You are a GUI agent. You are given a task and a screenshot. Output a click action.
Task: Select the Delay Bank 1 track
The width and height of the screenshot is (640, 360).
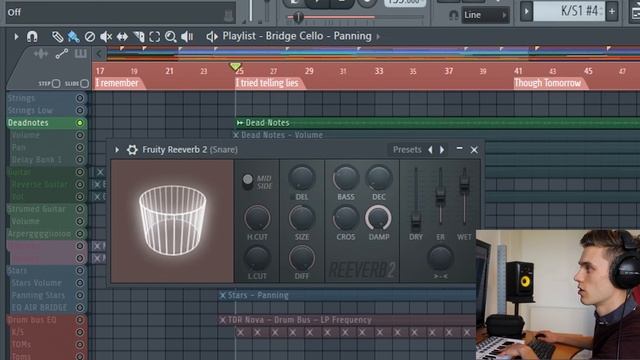point(37,160)
